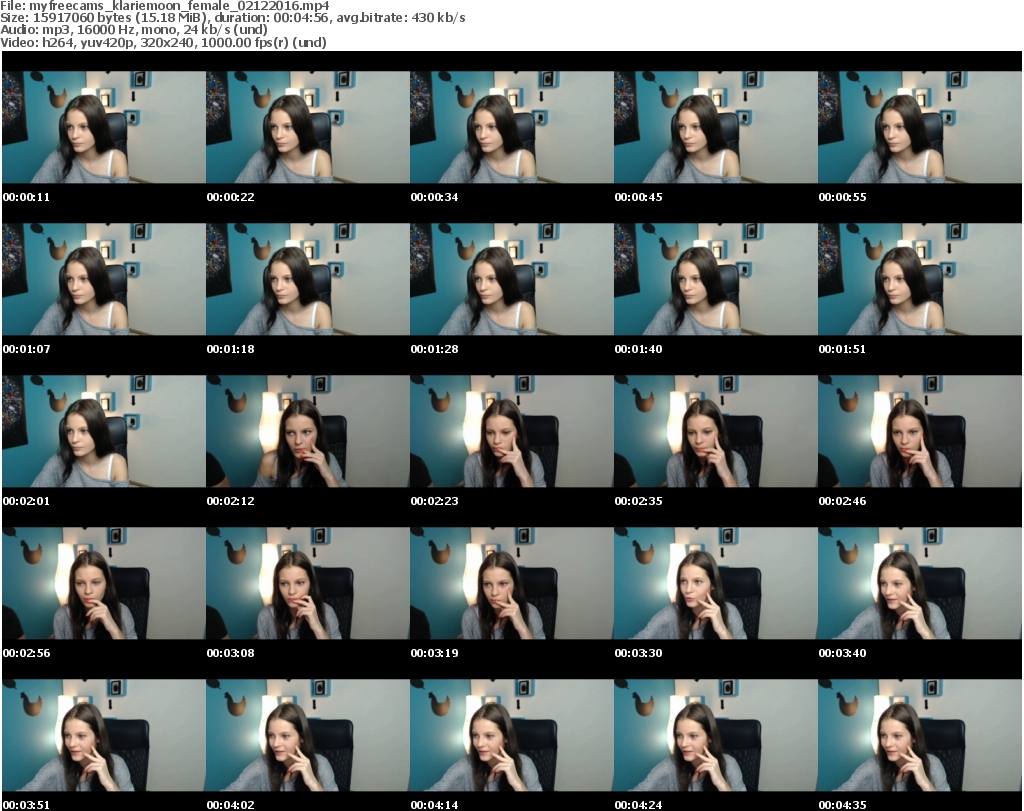Viewport: 1024px width, 811px height.
Task: Open the frame captured at 00:01:28
Action: 511,278
